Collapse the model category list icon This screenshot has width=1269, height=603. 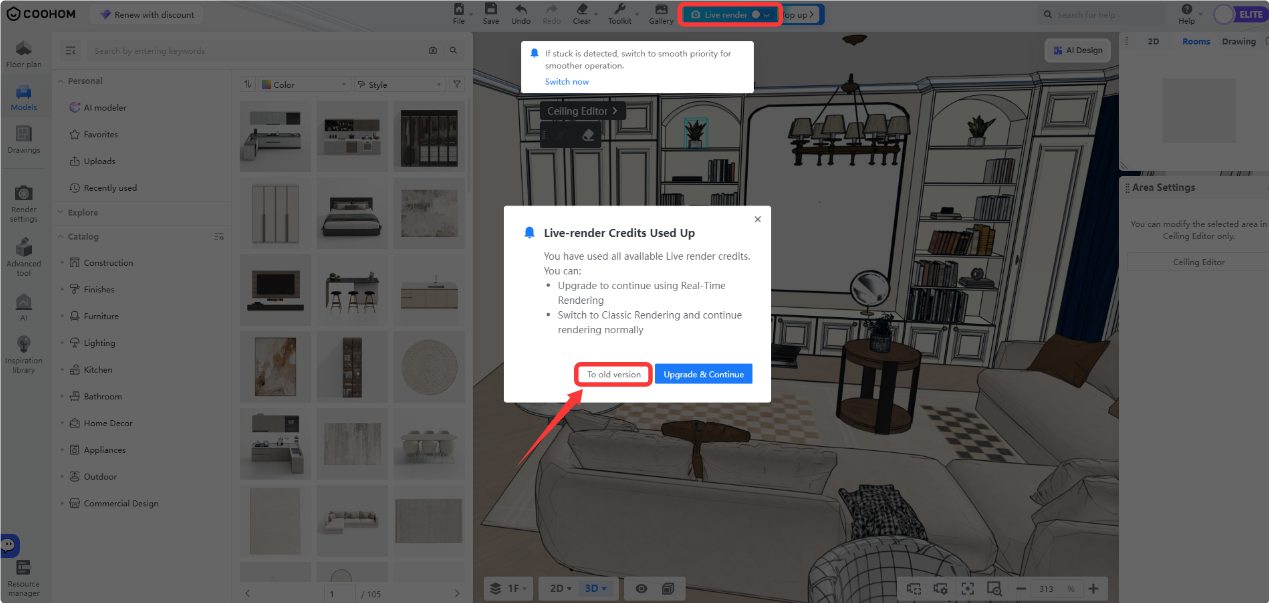70,51
